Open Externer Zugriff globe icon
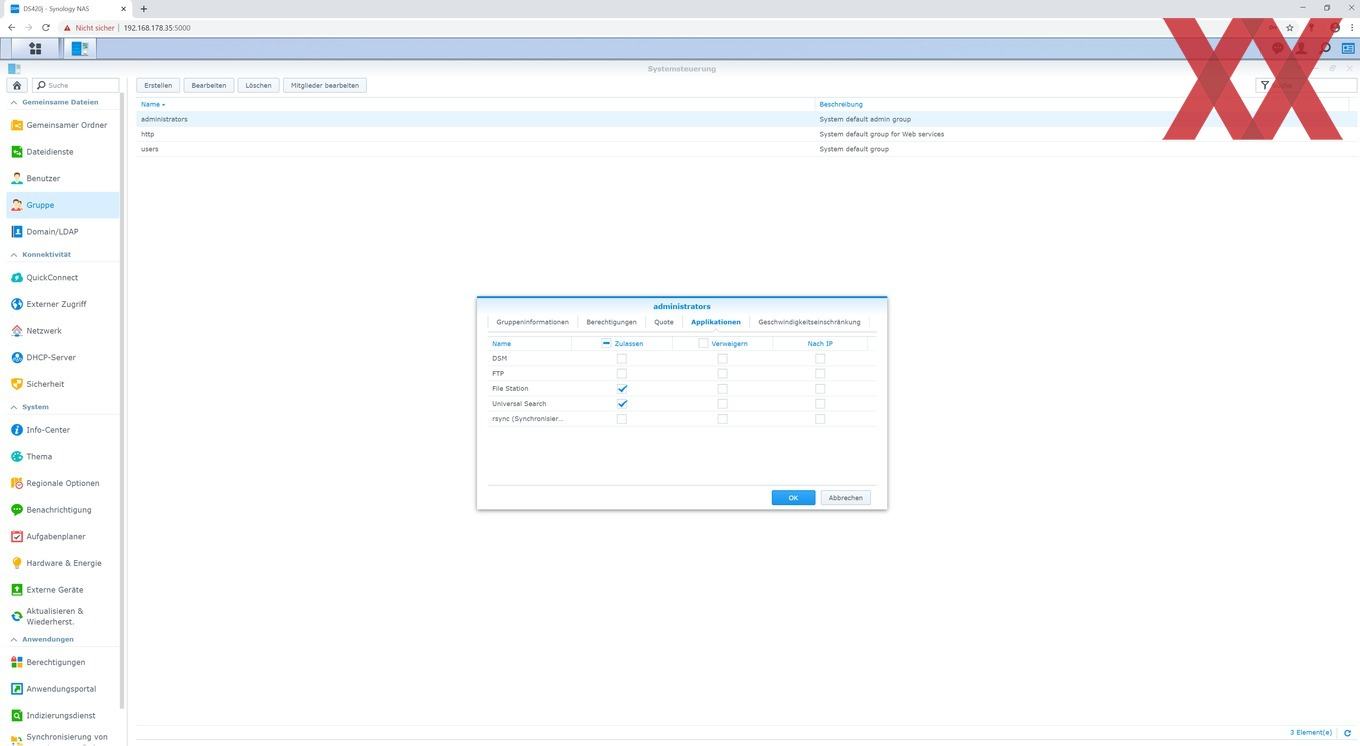The height and width of the screenshot is (746, 1360). (x=17, y=304)
